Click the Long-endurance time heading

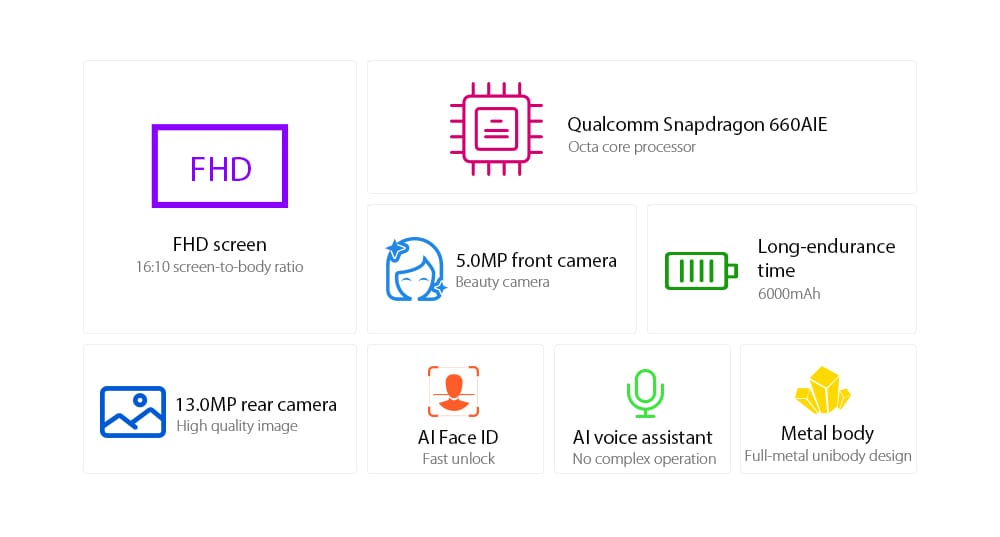[826, 258]
